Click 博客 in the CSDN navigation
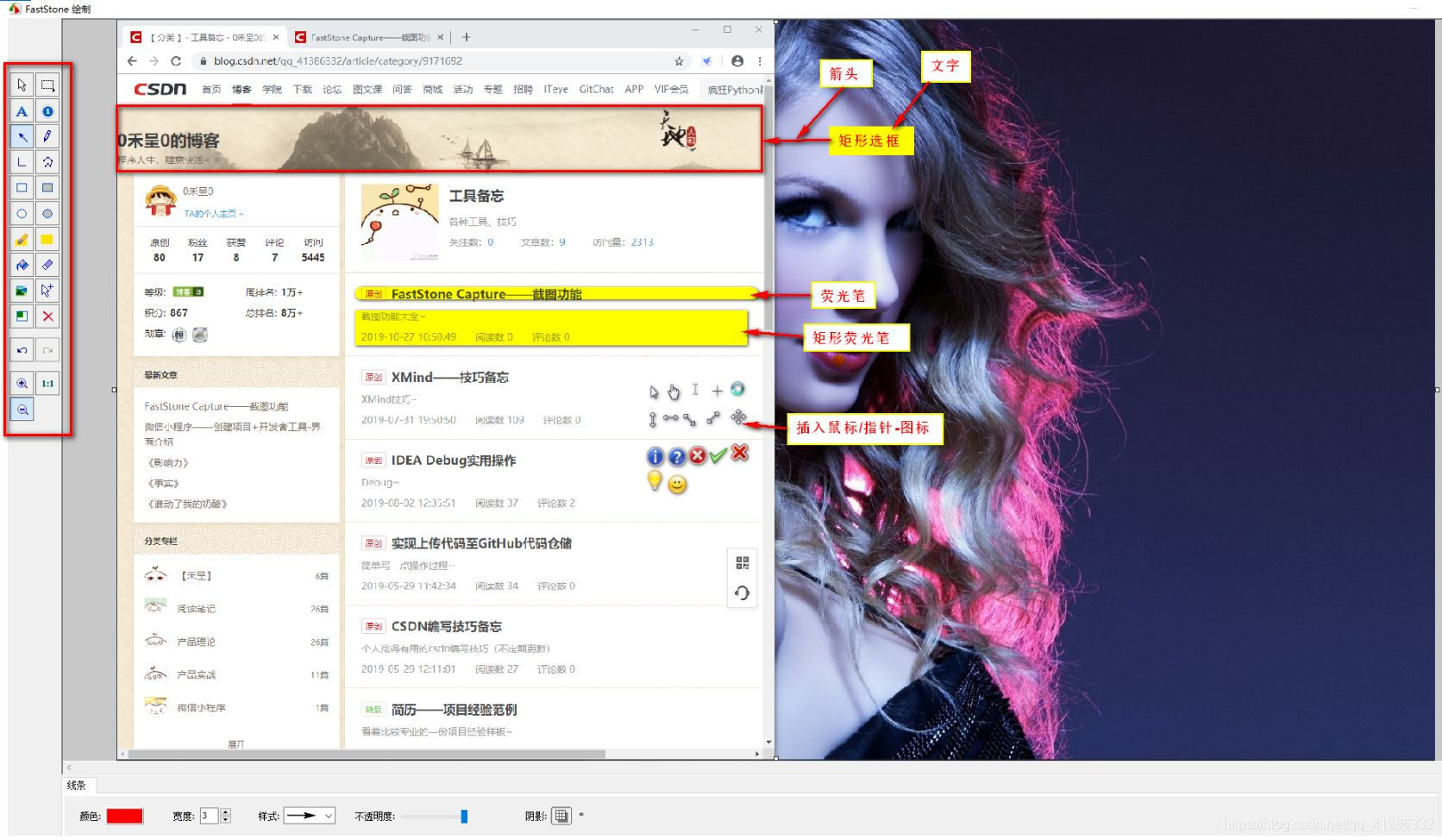This screenshot has height=840, width=1442. click(x=241, y=90)
